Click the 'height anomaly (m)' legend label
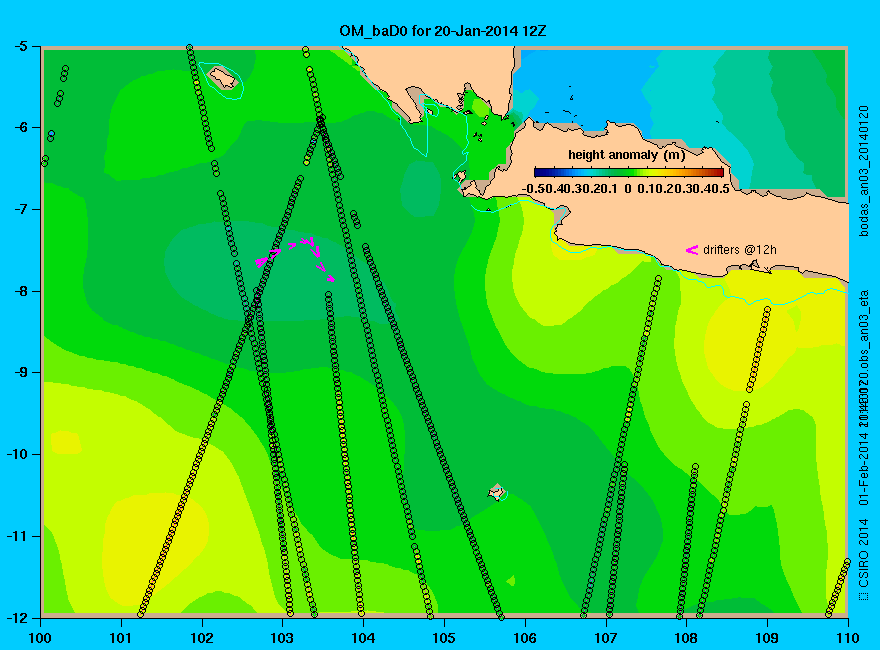880x650 pixels. 626,154
